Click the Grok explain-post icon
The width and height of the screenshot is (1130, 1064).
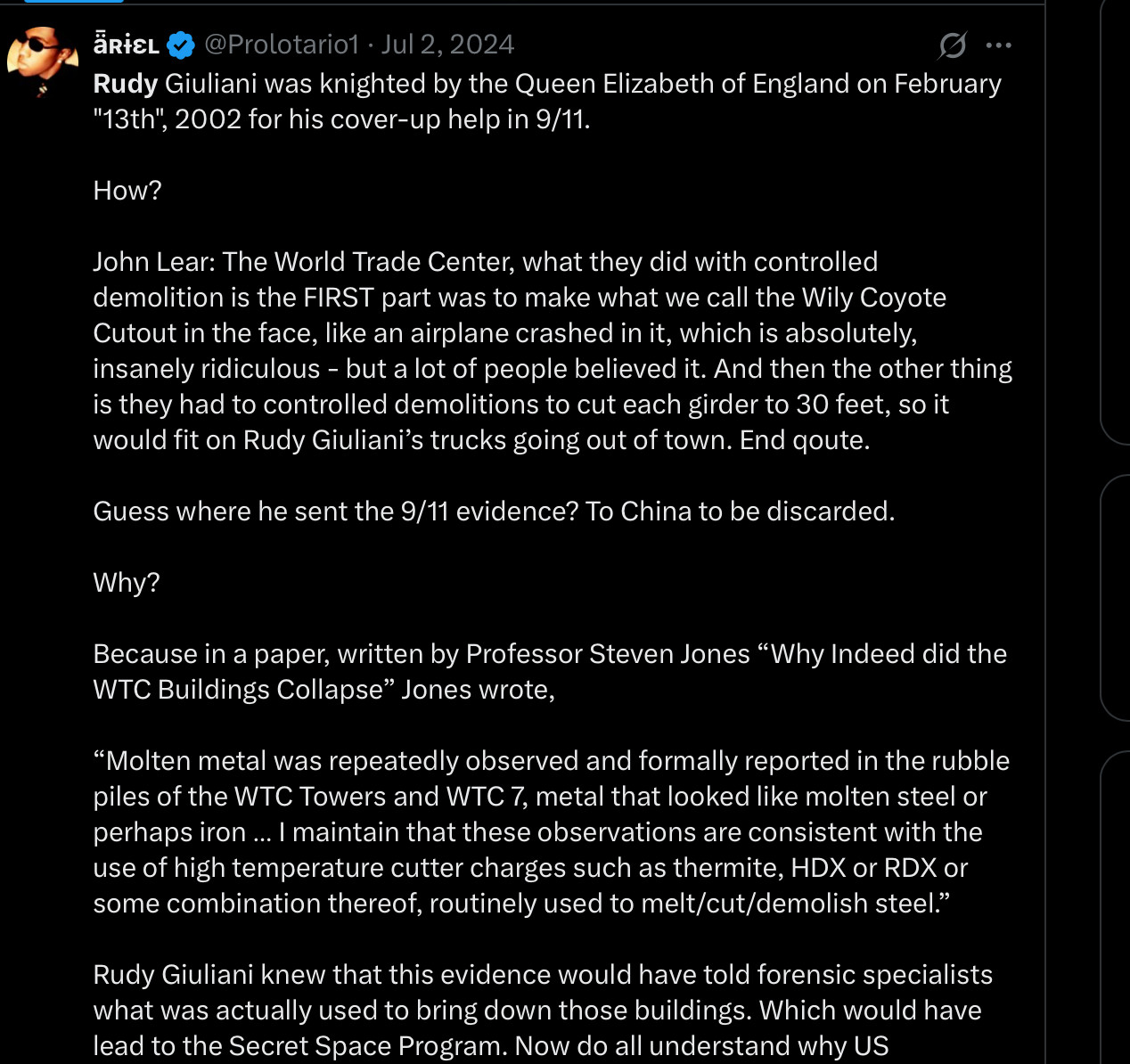tap(953, 45)
